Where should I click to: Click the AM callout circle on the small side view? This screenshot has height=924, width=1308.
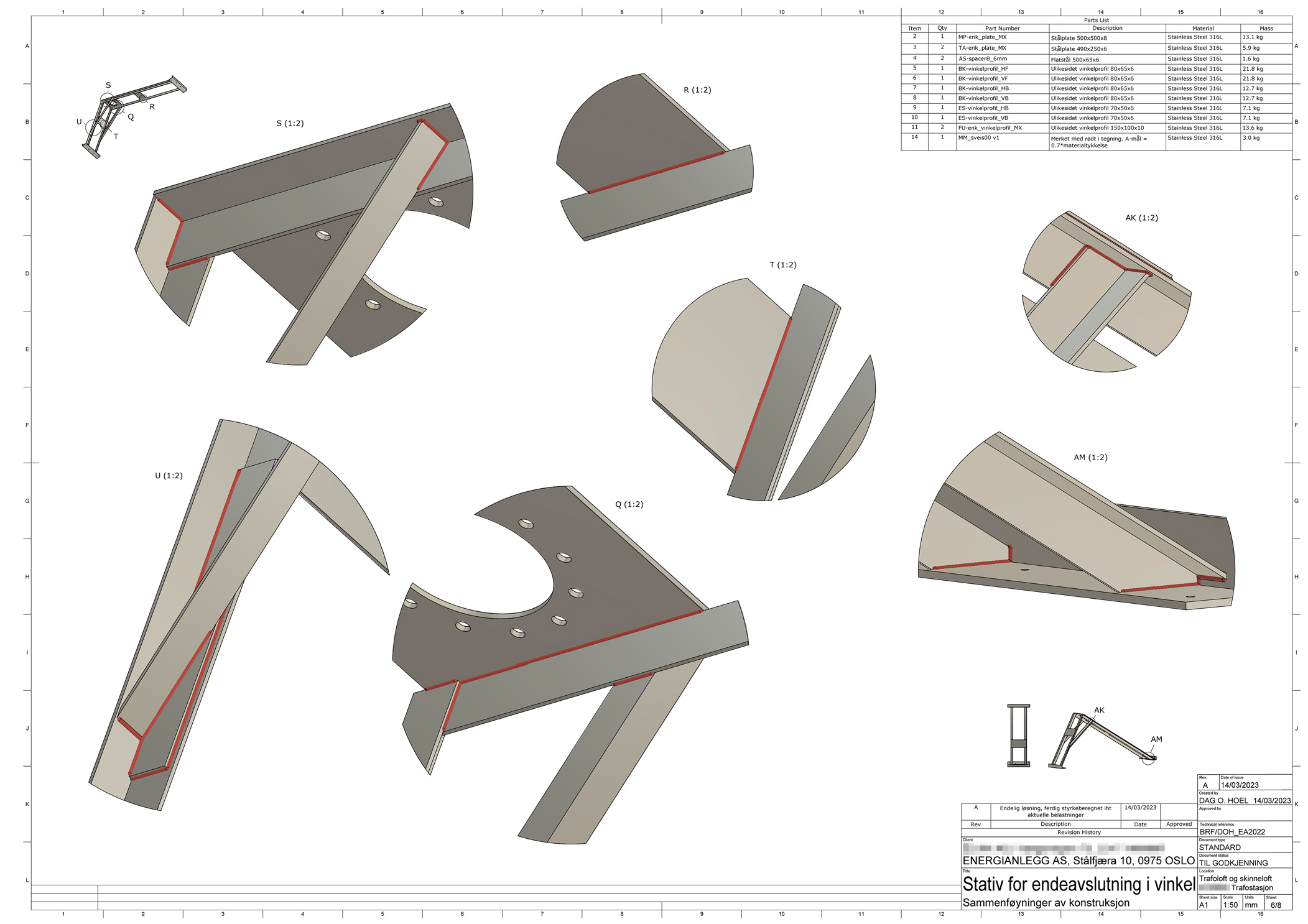click(x=1148, y=759)
